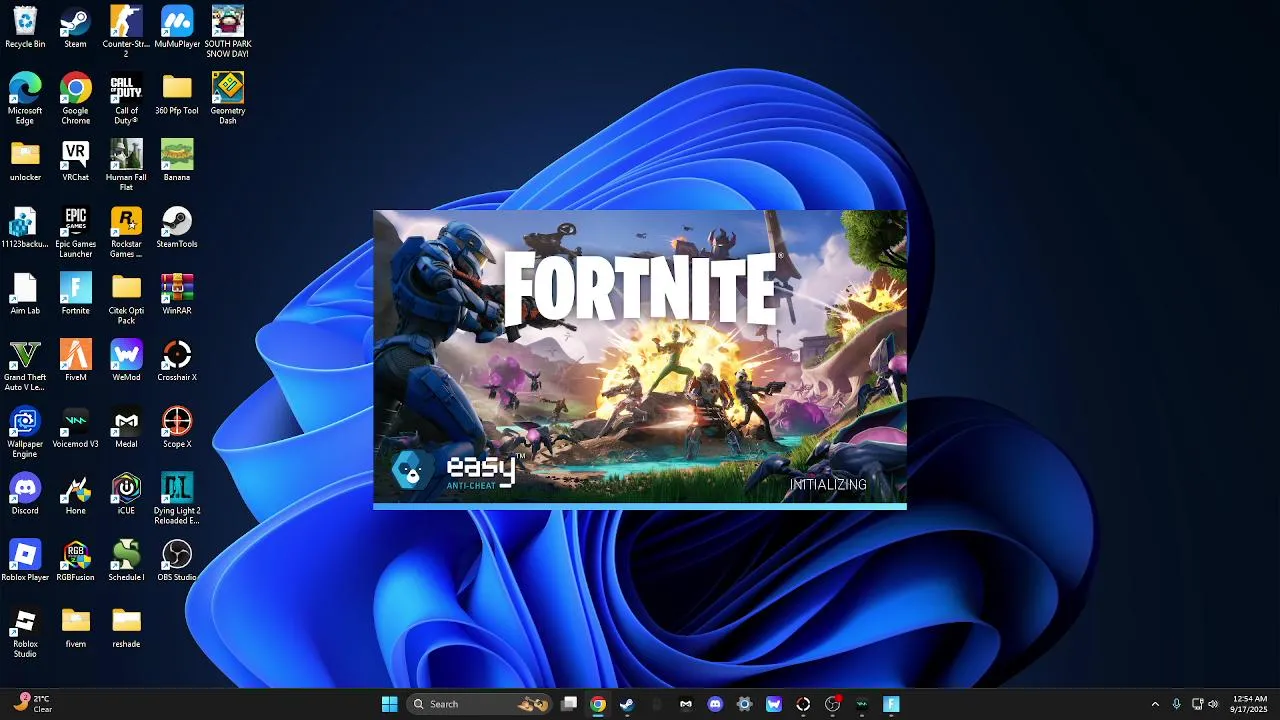
Task: Switch to Chrome in the taskbar
Action: [598, 704]
